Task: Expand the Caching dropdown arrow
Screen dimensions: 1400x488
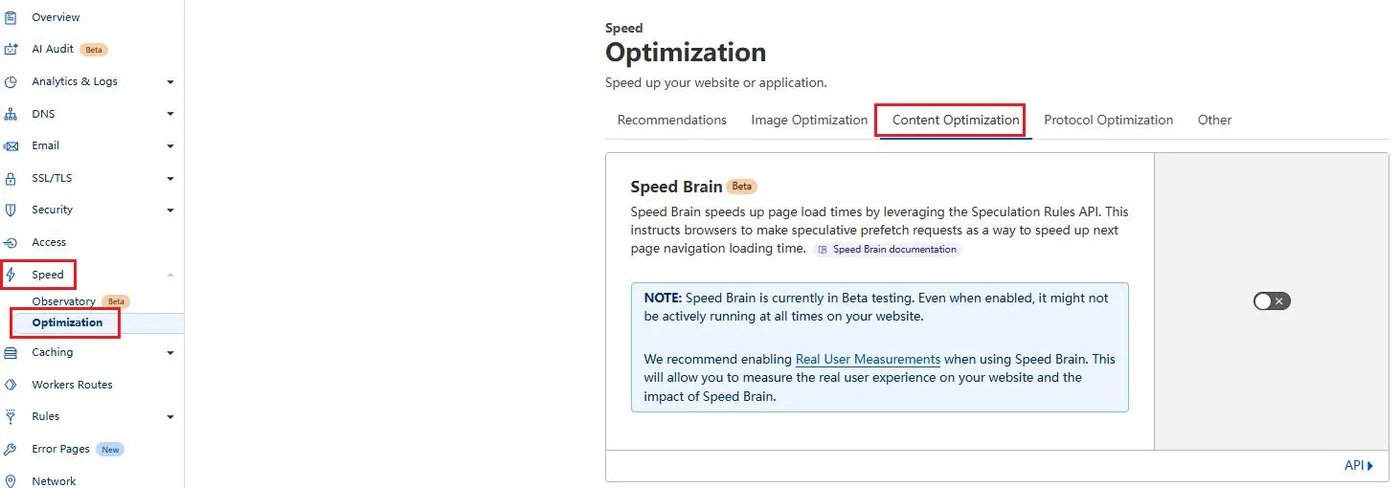Action: click(x=170, y=353)
